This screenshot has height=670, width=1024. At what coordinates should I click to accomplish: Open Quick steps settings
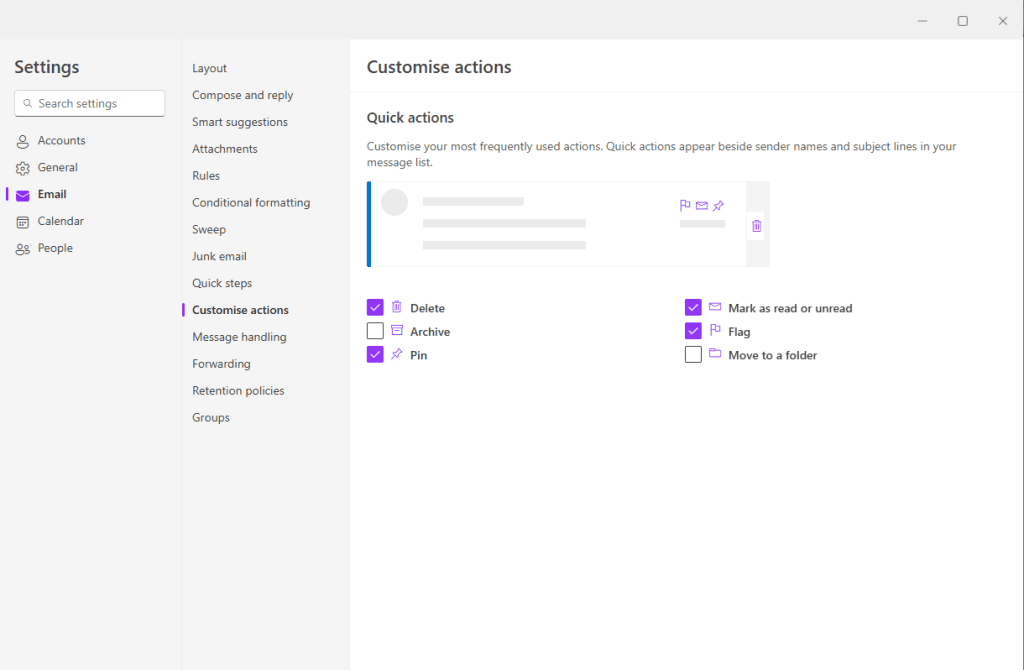[222, 283]
